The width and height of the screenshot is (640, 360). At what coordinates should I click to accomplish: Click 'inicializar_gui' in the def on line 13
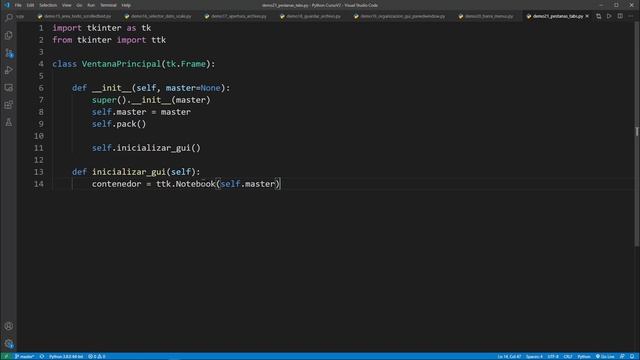129,172
